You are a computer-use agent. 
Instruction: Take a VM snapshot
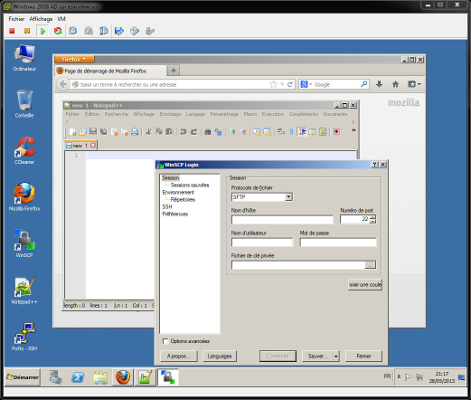tap(73, 31)
